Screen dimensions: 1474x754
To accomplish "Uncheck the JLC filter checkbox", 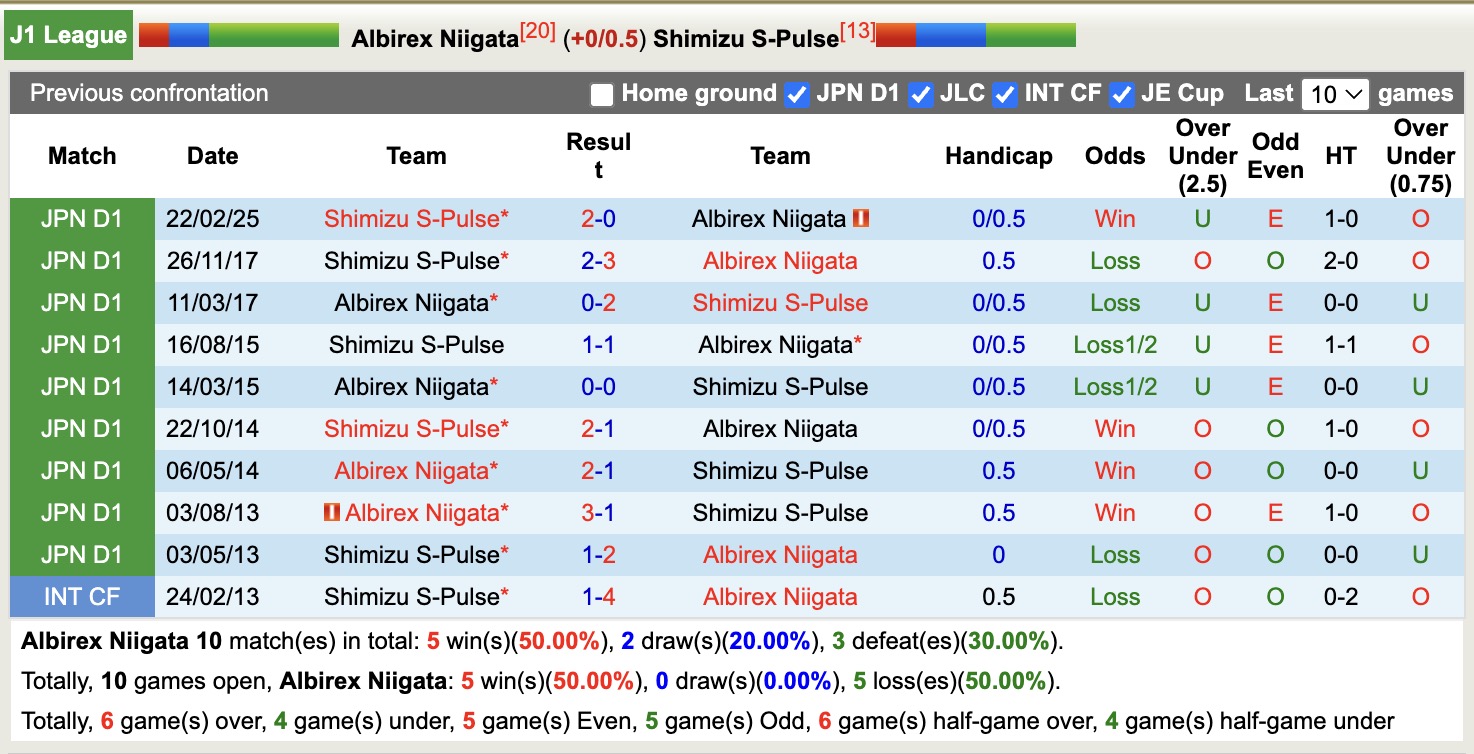I will (x=919, y=93).
